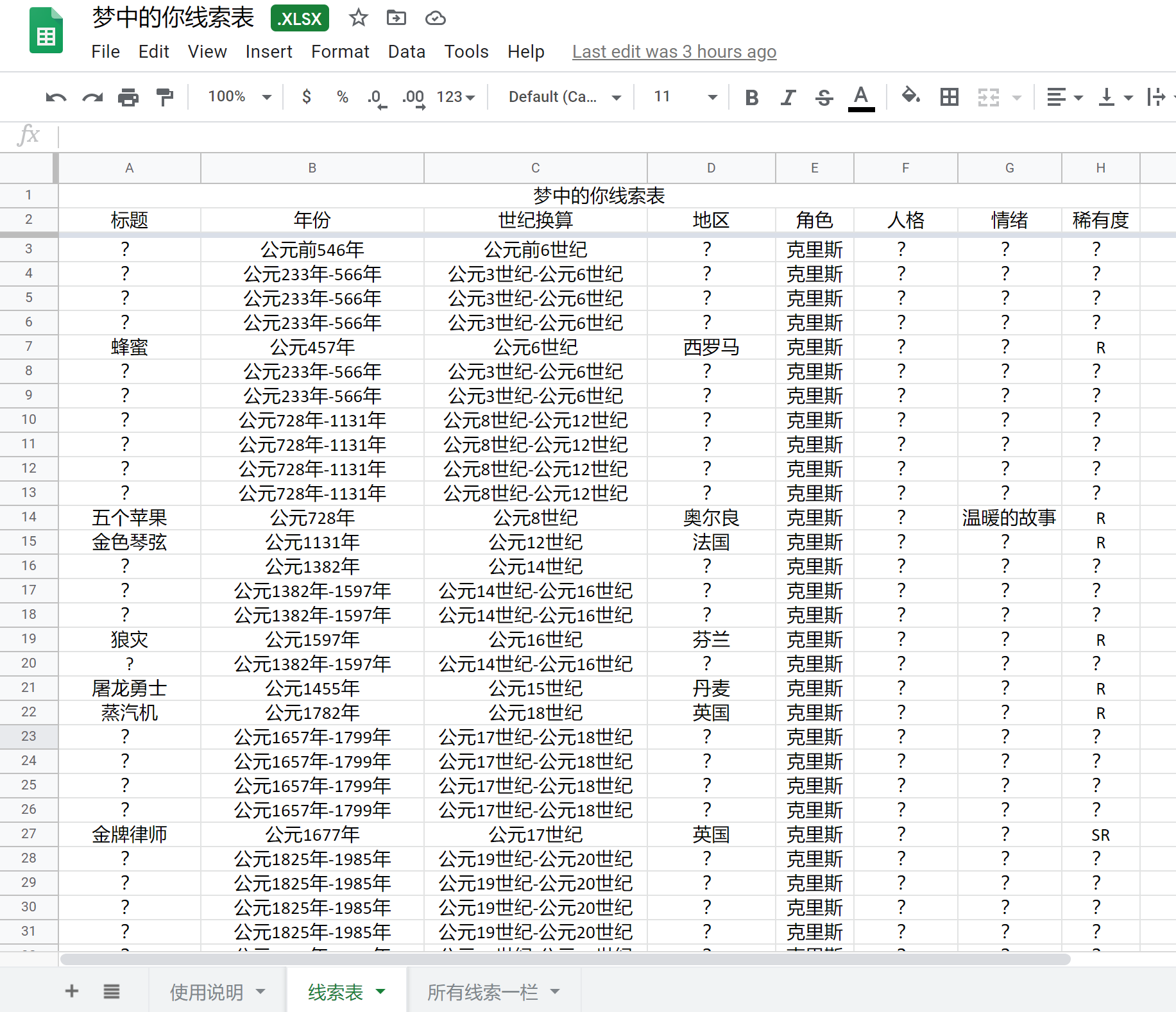The width and height of the screenshot is (1176, 1012).
Task: Click the Merge cells icon
Action: (x=989, y=97)
